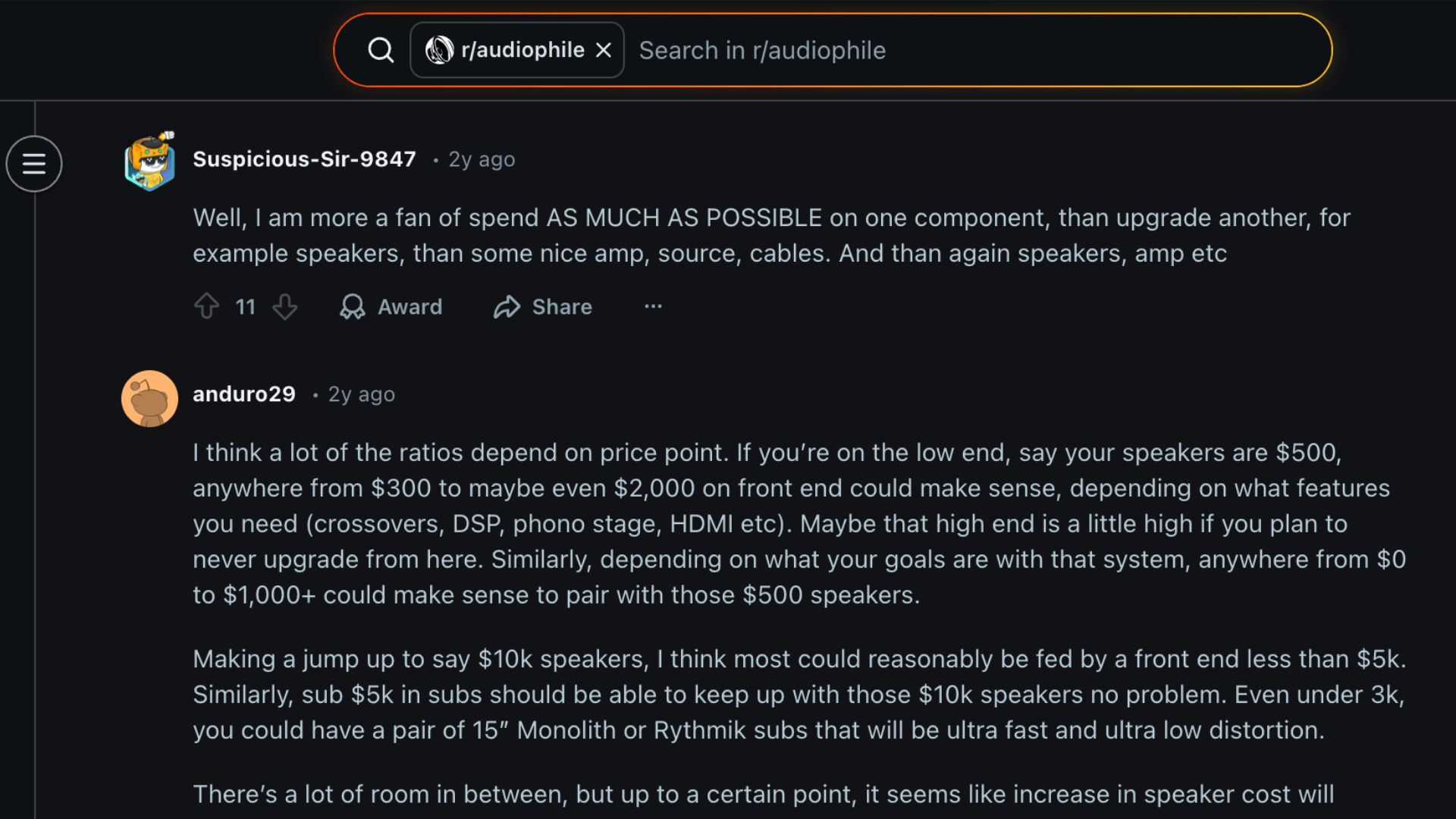
Task: Upvote Suspicious-Sir-9847's comment
Action: pyautogui.click(x=206, y=306)
